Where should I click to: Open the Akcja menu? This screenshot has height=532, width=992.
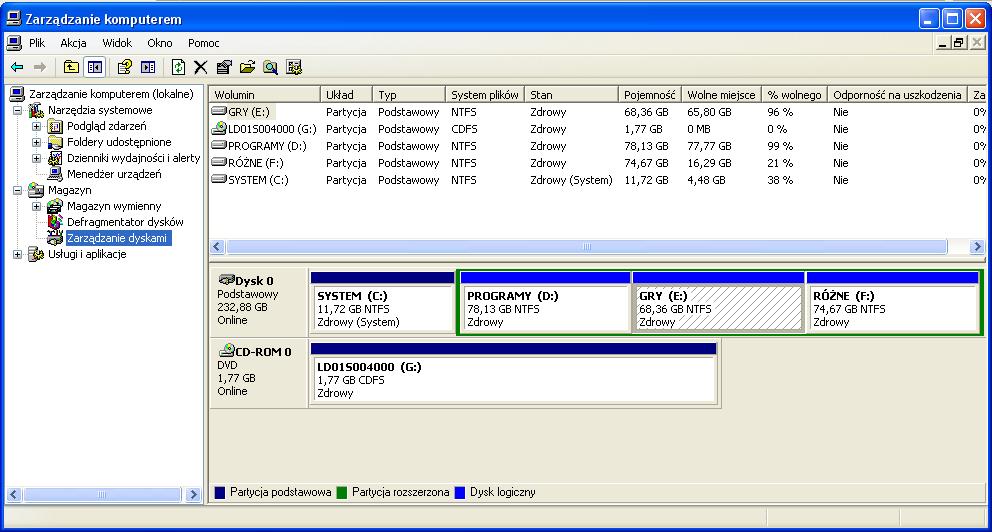73,43
